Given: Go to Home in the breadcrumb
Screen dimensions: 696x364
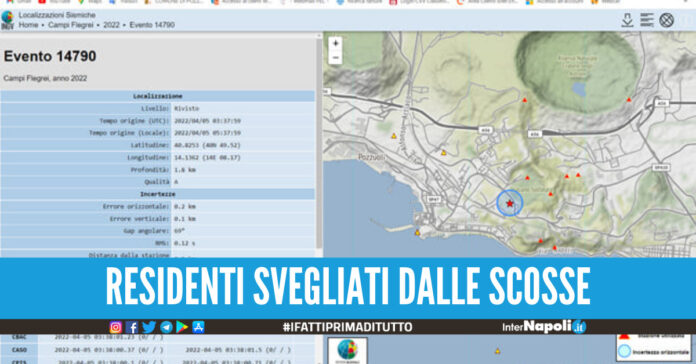Looking at the screenshot, I should 28,25.
